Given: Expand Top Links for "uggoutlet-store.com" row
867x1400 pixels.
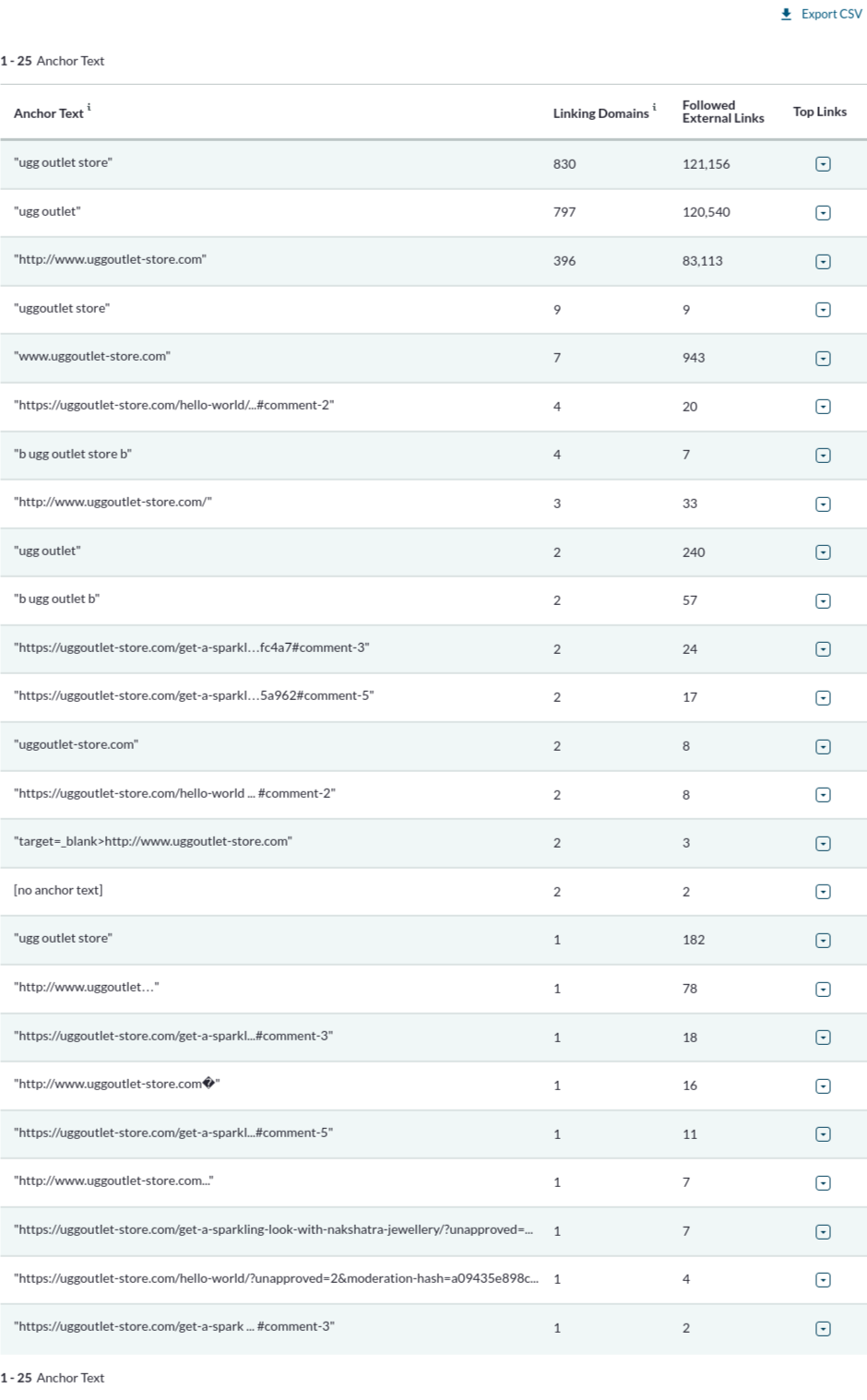Looking at the screenshot, I should tap(823, 746).
